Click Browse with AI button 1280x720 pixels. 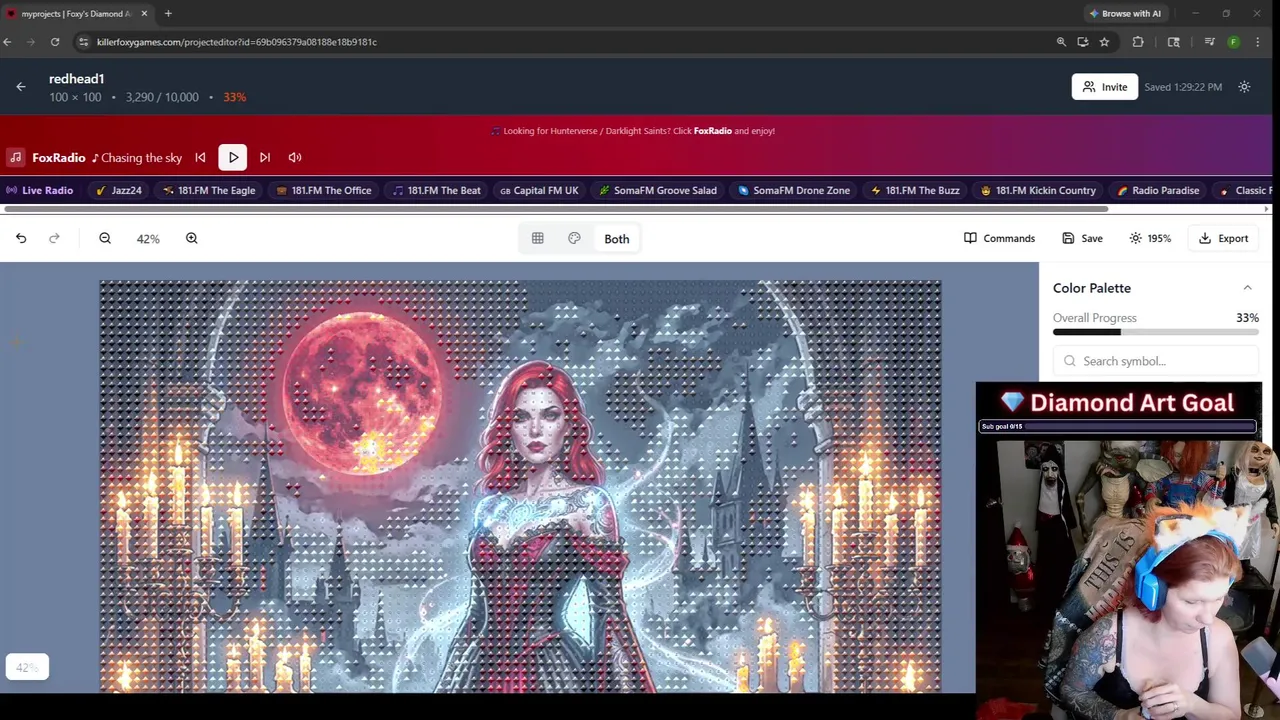point(1125,14)
